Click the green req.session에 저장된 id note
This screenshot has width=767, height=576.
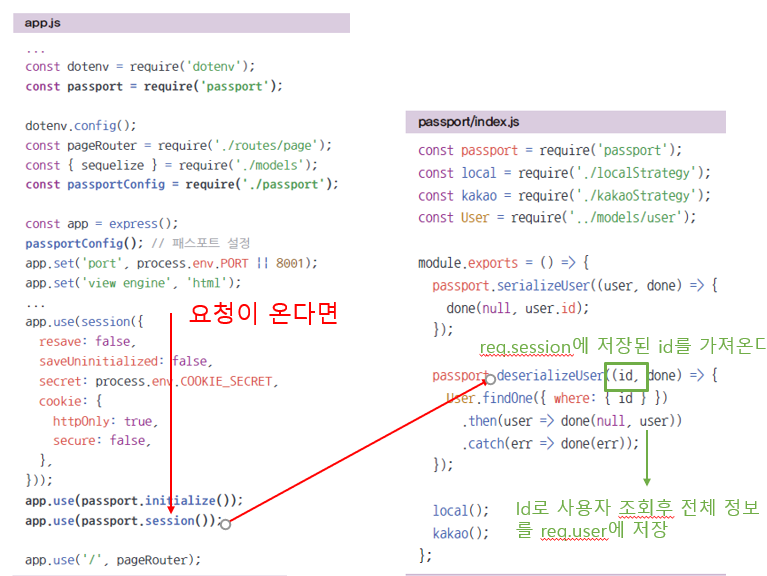[623, 346]
